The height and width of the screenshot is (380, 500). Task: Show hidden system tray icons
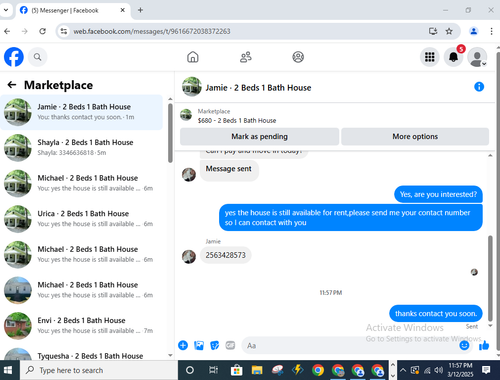403,370
